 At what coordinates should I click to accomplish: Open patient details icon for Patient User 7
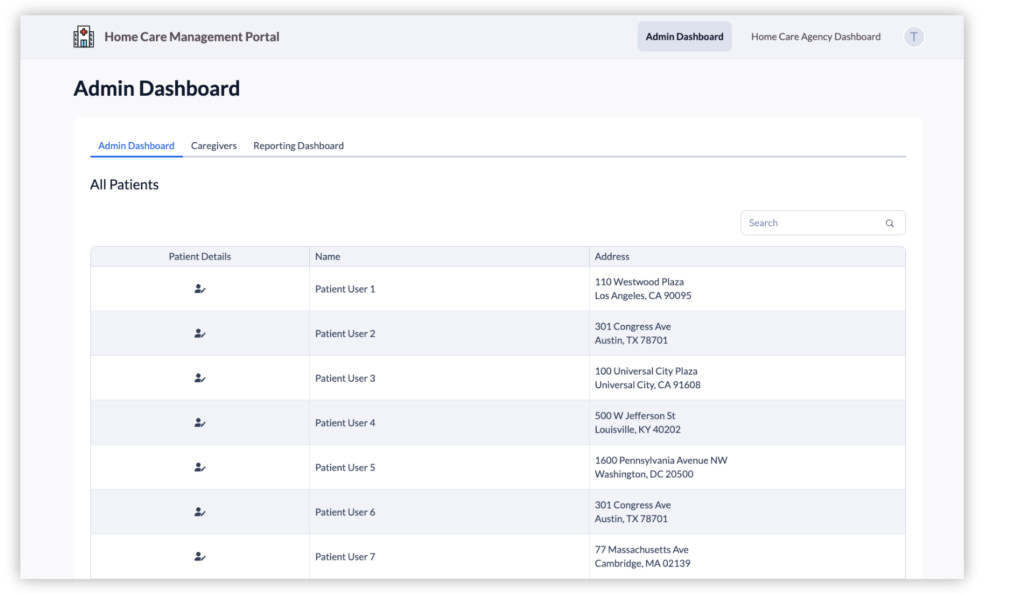tap(200, 557)
